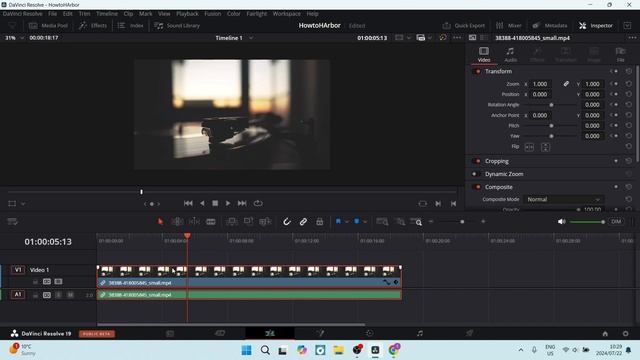The width and height of the screenshot is (640, 360).
Task: Open Timeline 1 name dropdown
Action: point(234,38)
